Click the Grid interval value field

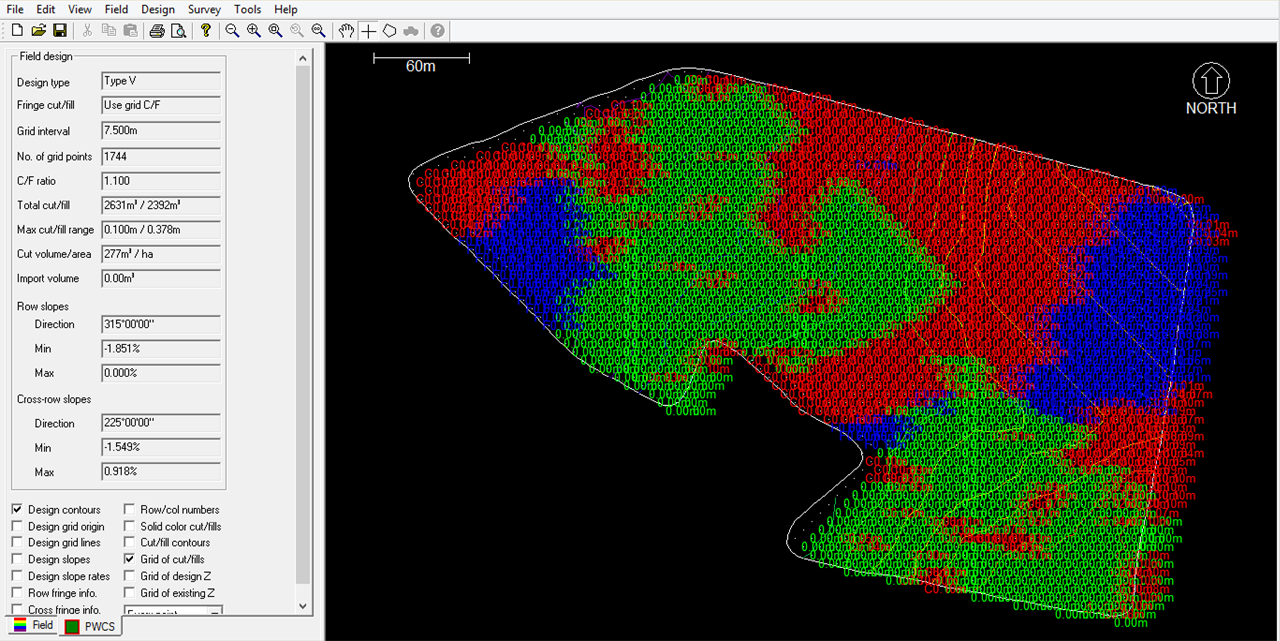[x=160, y=131]
